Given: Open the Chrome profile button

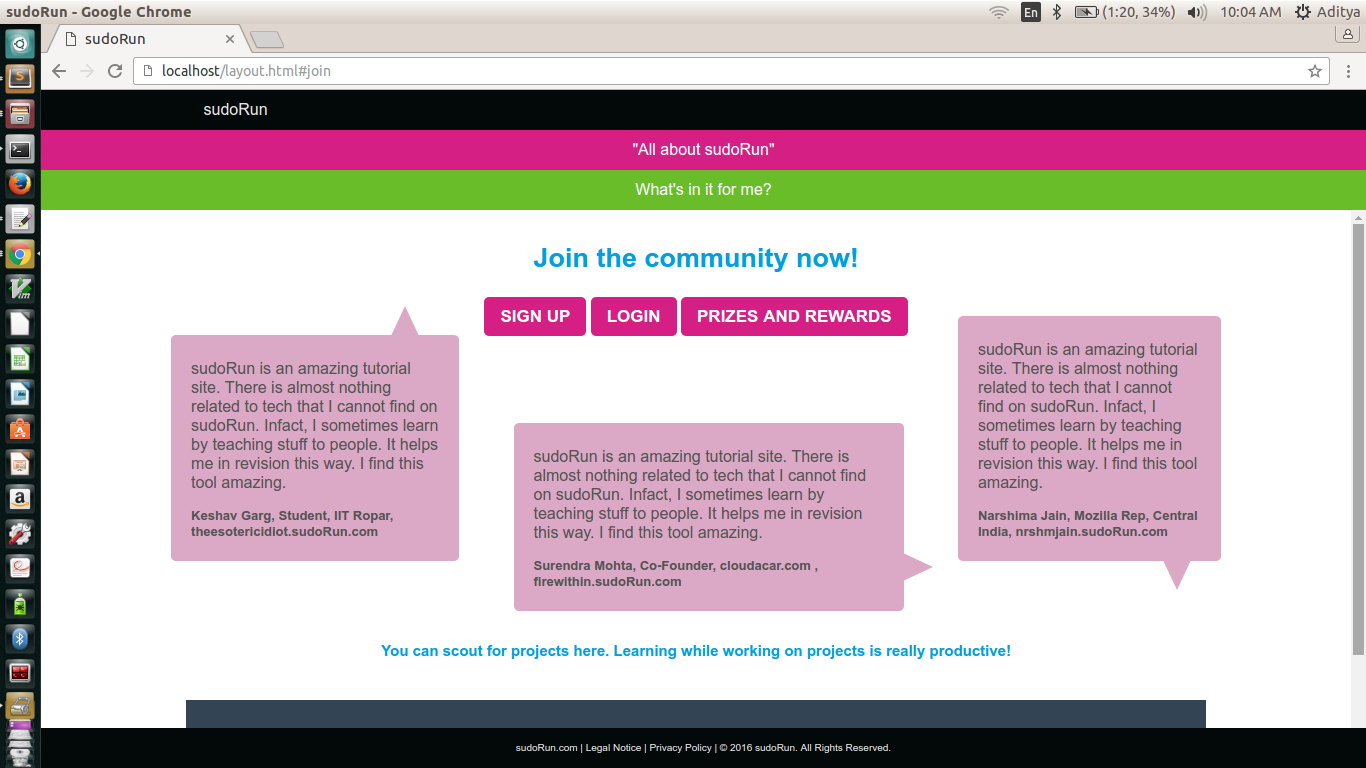Looking at the screenshot, I should click(1348, 33).
